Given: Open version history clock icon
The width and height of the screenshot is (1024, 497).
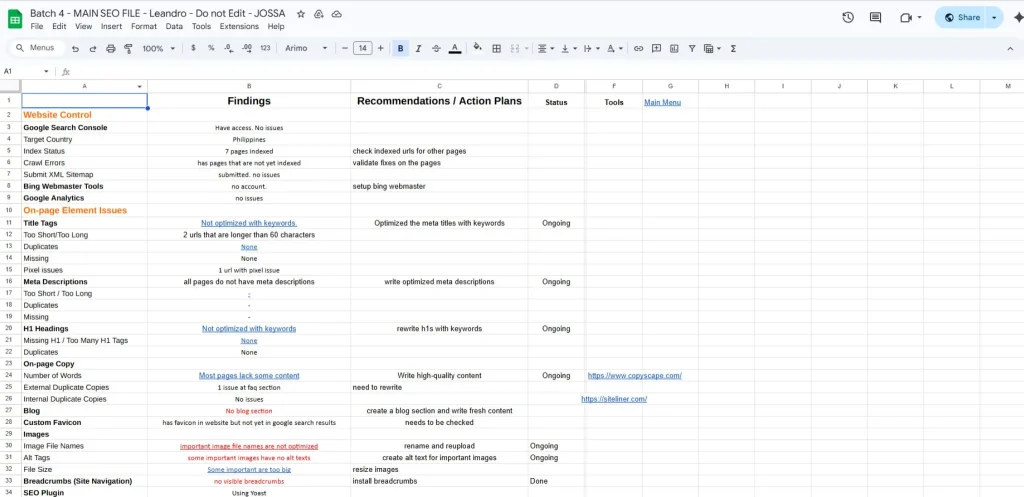Looking at the screenshot, I should point(848,18).
